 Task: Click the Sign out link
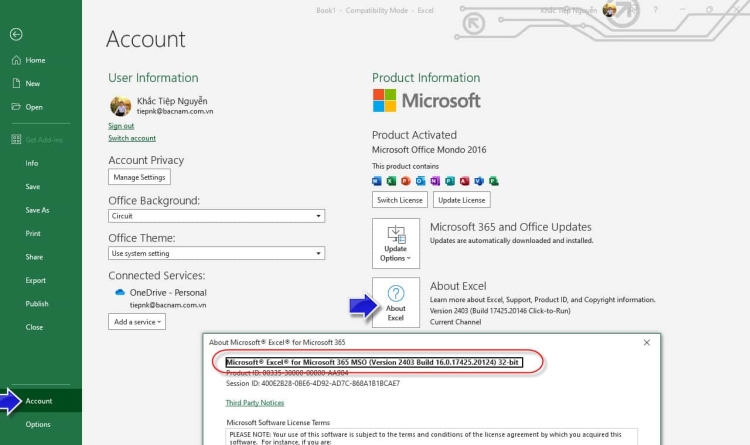[x=121, y=126]
